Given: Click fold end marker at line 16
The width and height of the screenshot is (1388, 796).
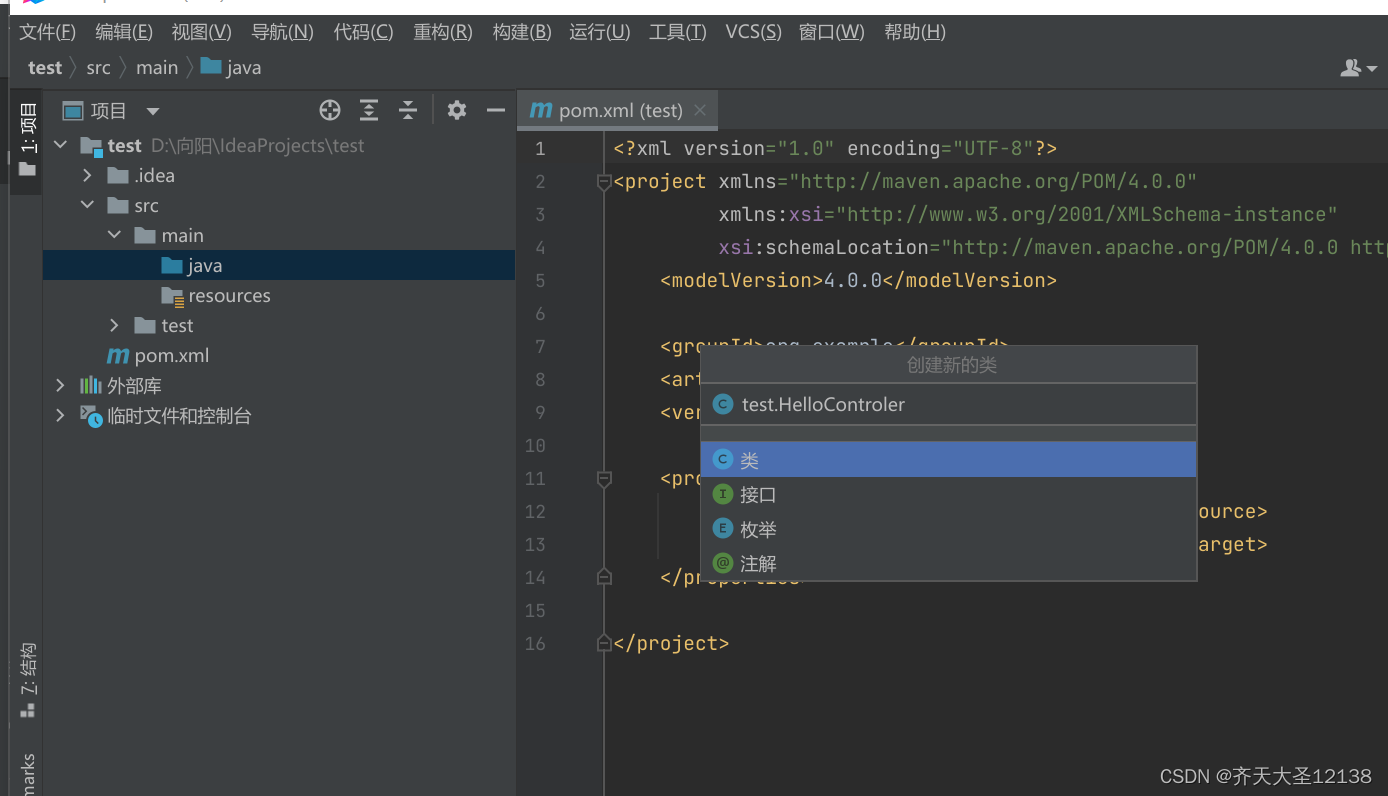Looking at the screenshot, I should click(x=604, y=643).
